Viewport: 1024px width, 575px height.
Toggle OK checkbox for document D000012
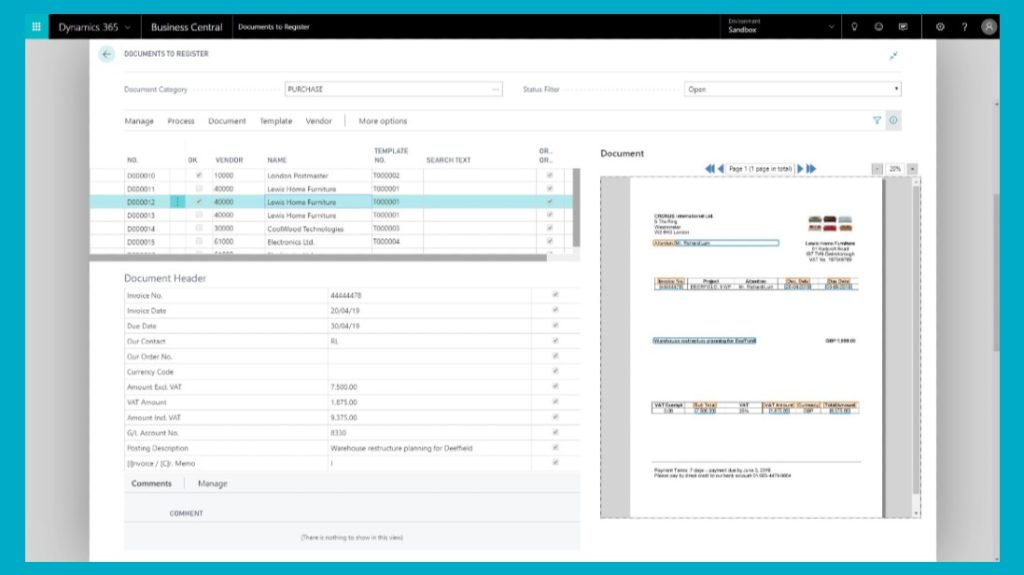pos(199,202)
